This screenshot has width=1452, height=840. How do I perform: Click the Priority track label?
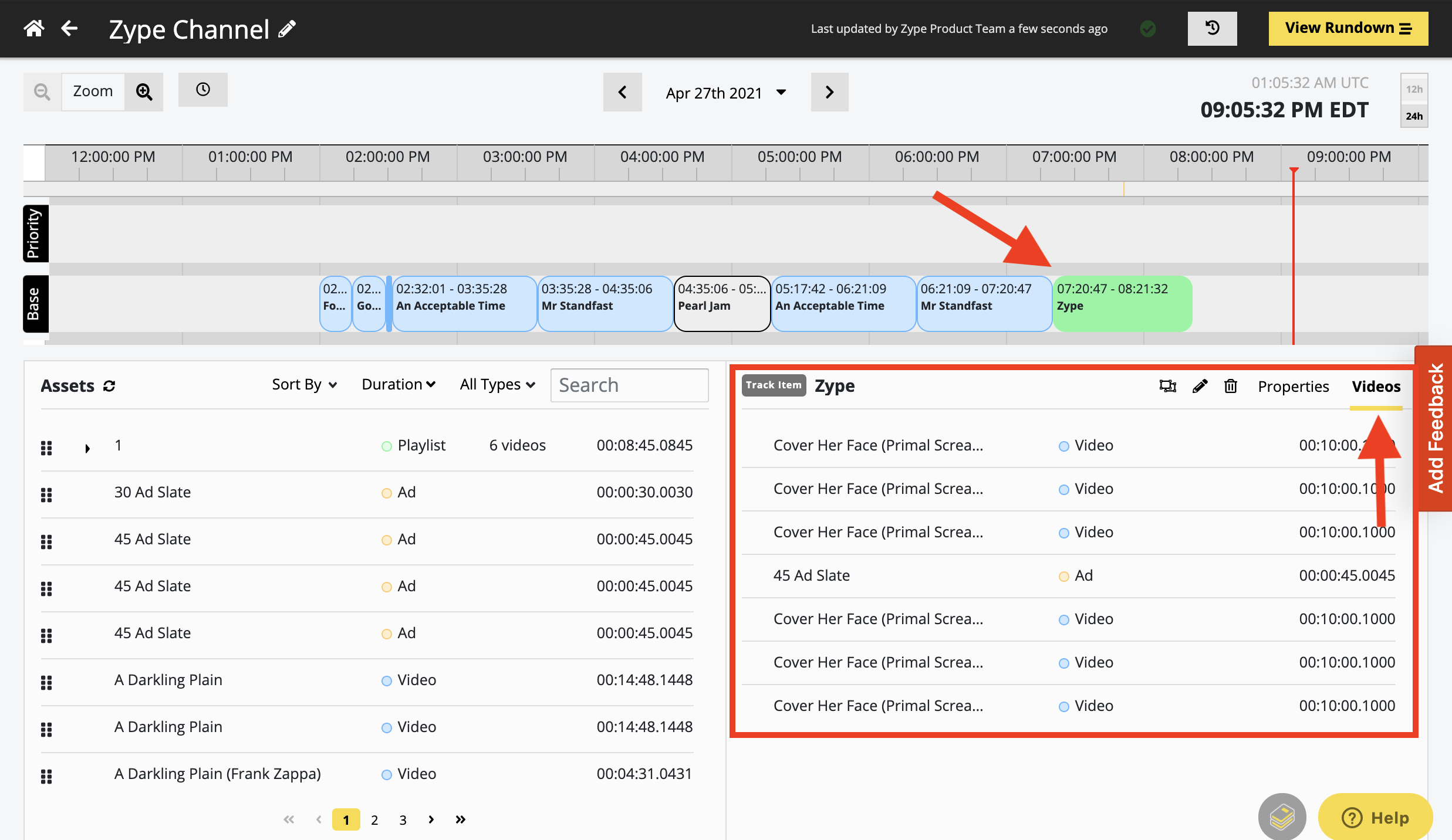pyautogui.click(x=35, y=233)
